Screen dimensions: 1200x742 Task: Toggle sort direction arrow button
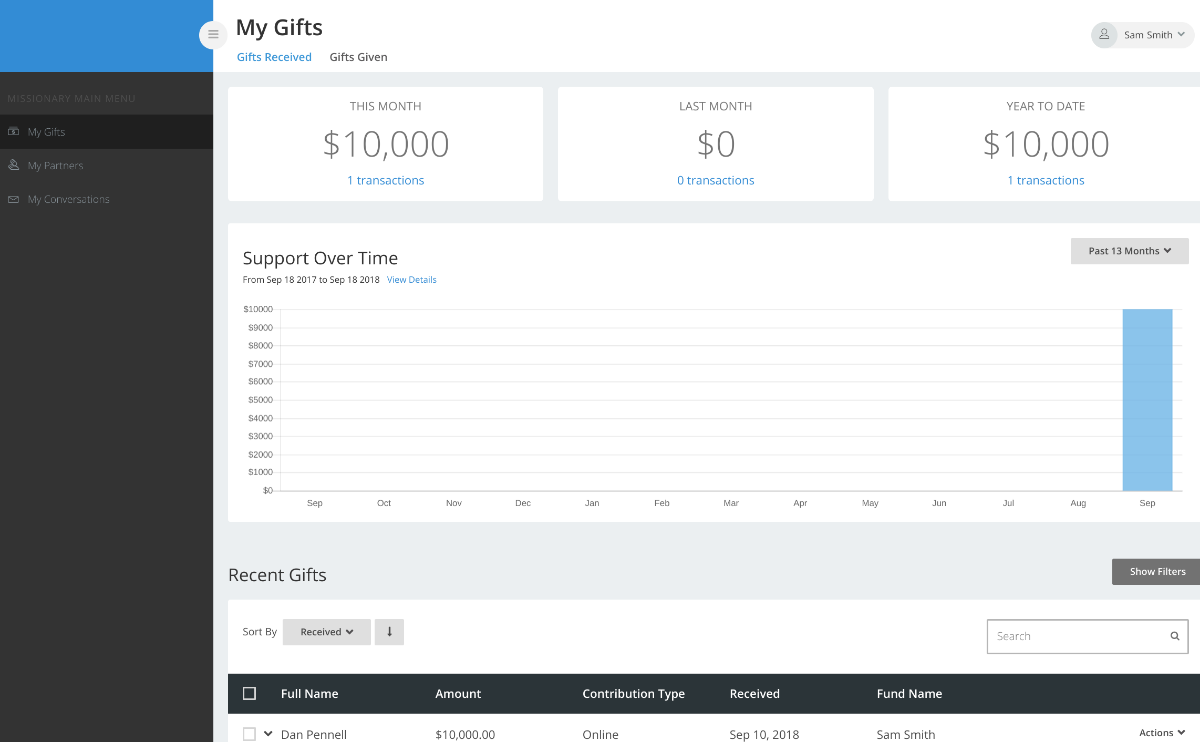pos(389,632)
